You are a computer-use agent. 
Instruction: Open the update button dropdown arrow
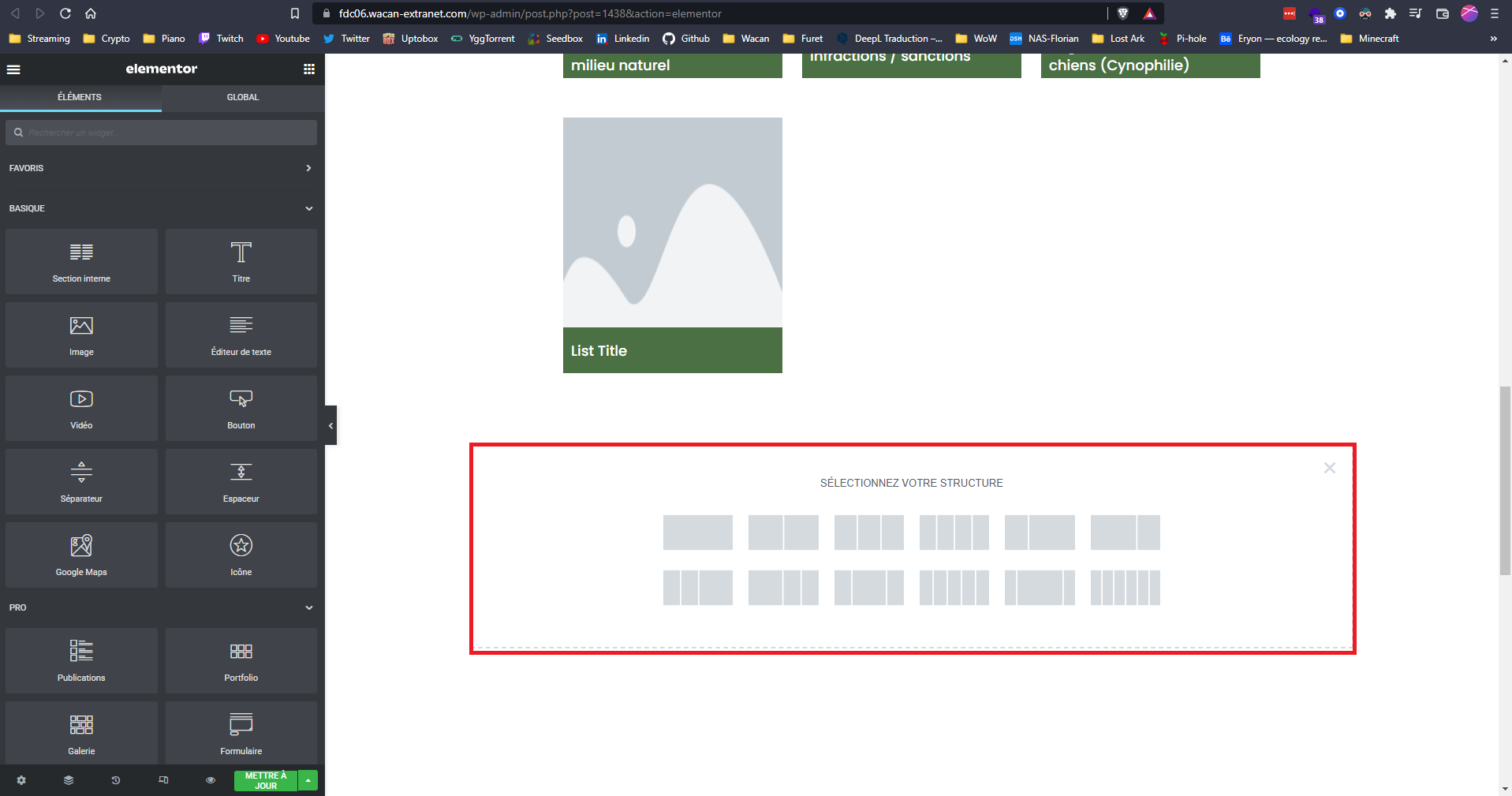point(308,780)
